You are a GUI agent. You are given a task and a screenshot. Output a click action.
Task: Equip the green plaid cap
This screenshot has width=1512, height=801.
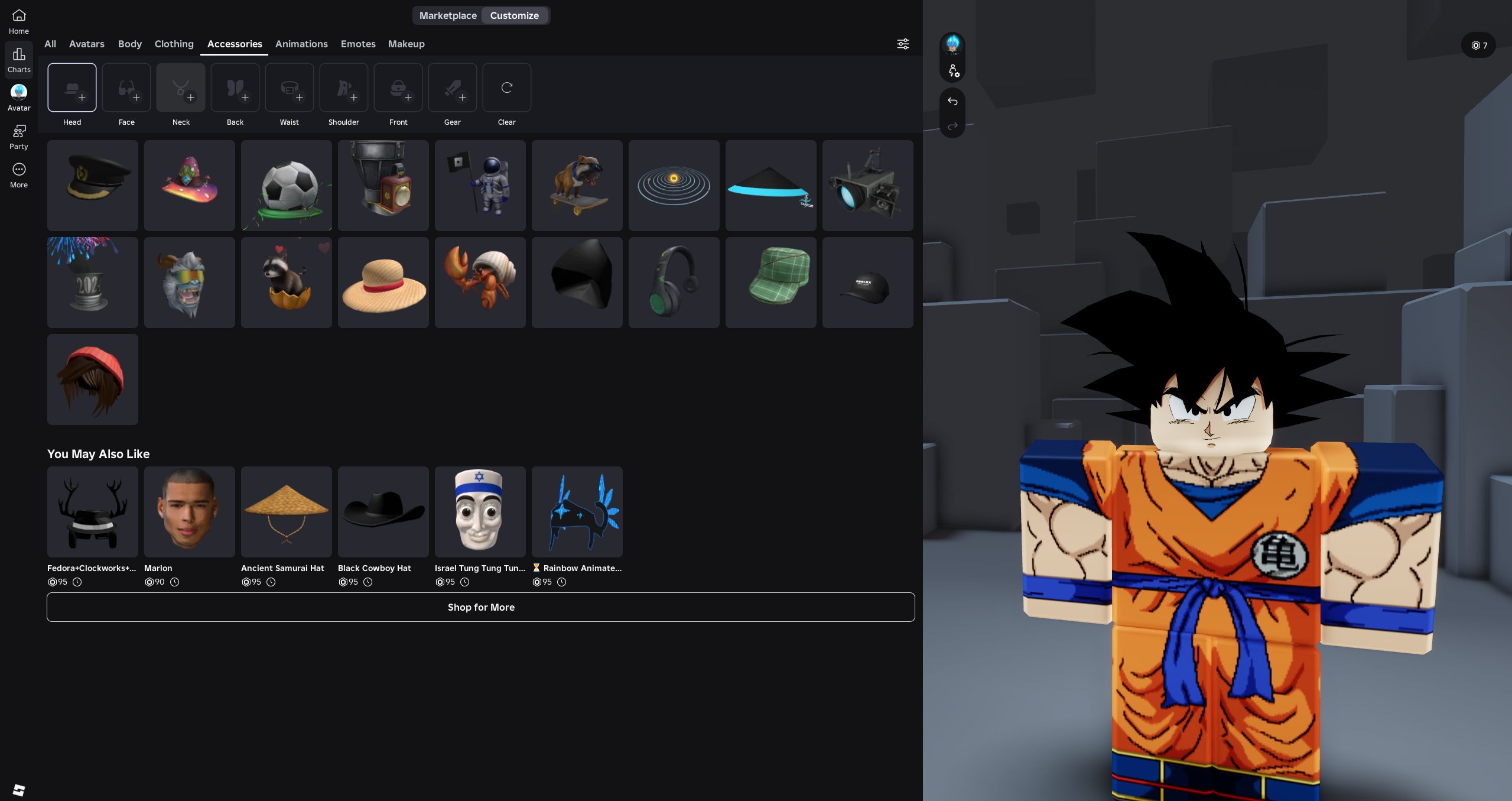coord(771,283)
